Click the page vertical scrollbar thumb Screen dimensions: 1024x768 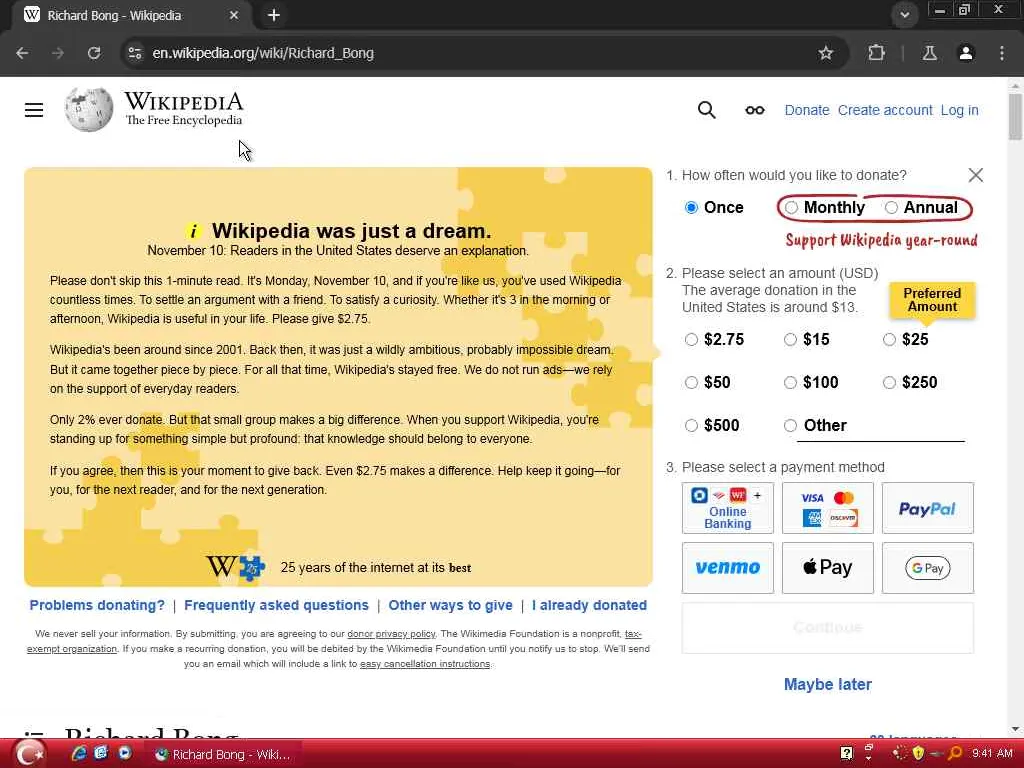(1015, 117)
